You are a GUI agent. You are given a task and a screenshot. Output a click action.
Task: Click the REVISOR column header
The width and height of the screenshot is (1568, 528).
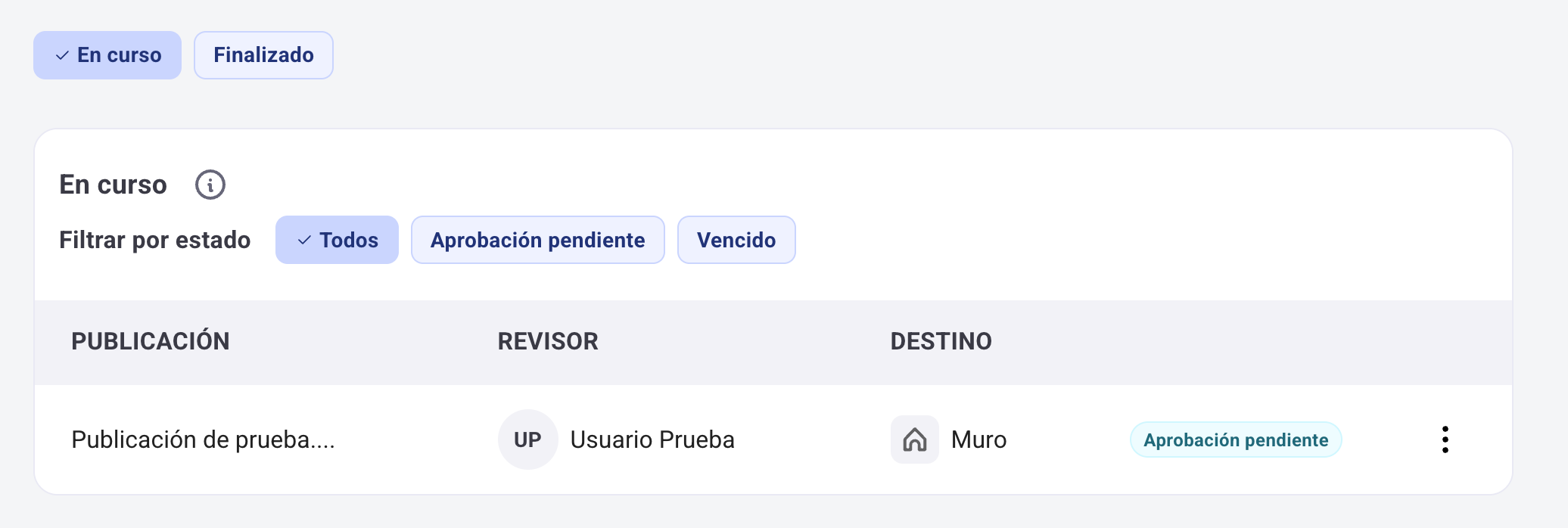click(x=548, y=341)
